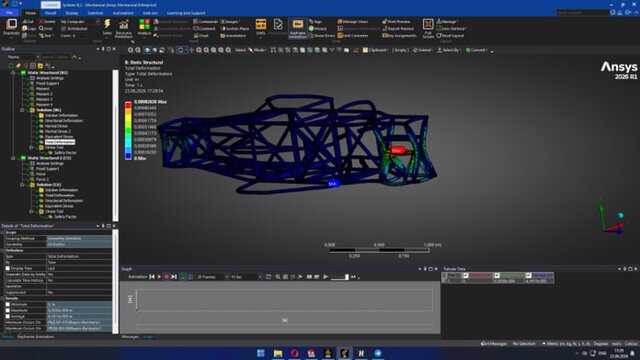Switch to the Display ribbon tab
Screen dimensions: 640x360
pyautogui.click(x=72, y=13)
